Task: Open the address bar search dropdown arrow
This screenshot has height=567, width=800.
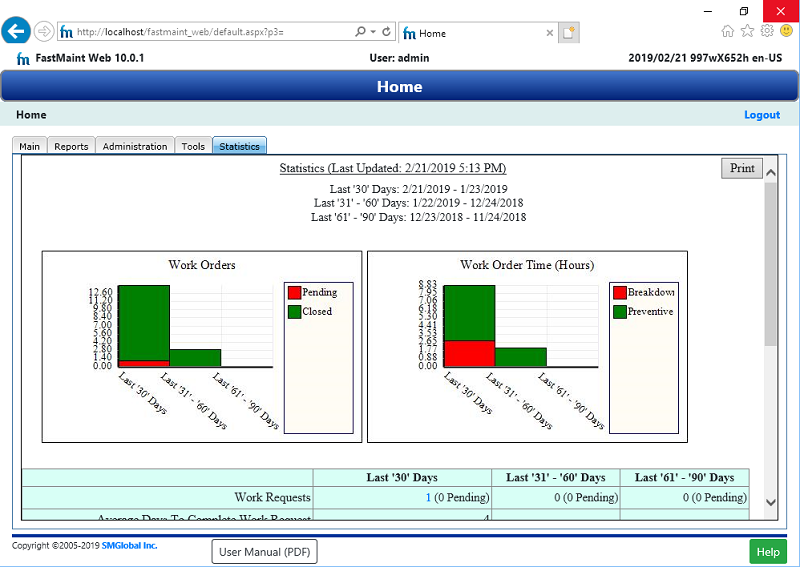Action: (373, 32)
